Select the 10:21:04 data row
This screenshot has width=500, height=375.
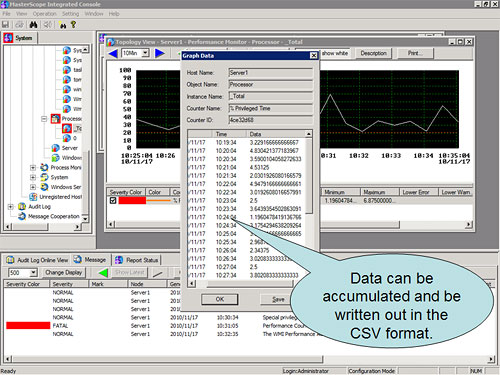coord(247,167)
